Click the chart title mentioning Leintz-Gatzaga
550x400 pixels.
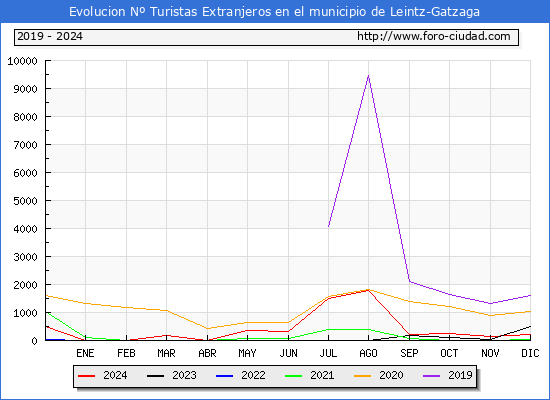pos(274,12)
